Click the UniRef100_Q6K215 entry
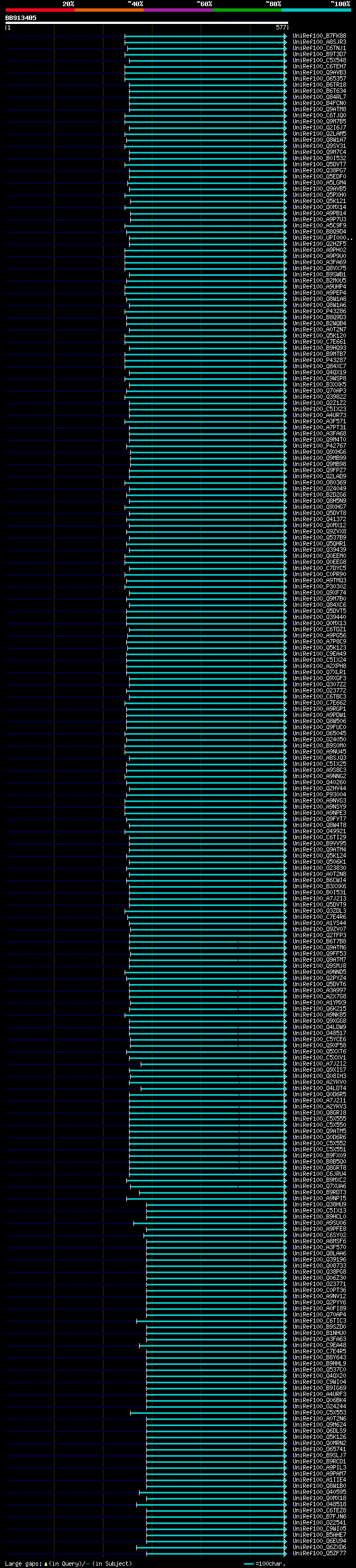The image size is (356, 1568). pyautogui.click(x=319, y=1008)
